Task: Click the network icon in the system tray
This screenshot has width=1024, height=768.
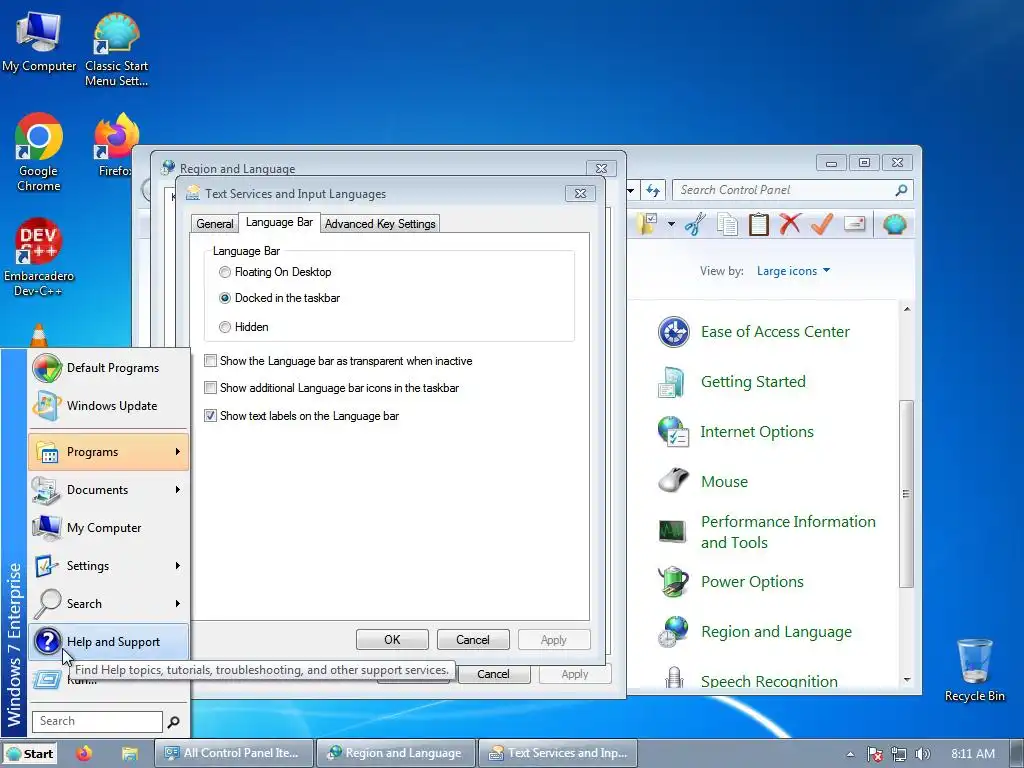Action: click(x=899, y=754)
